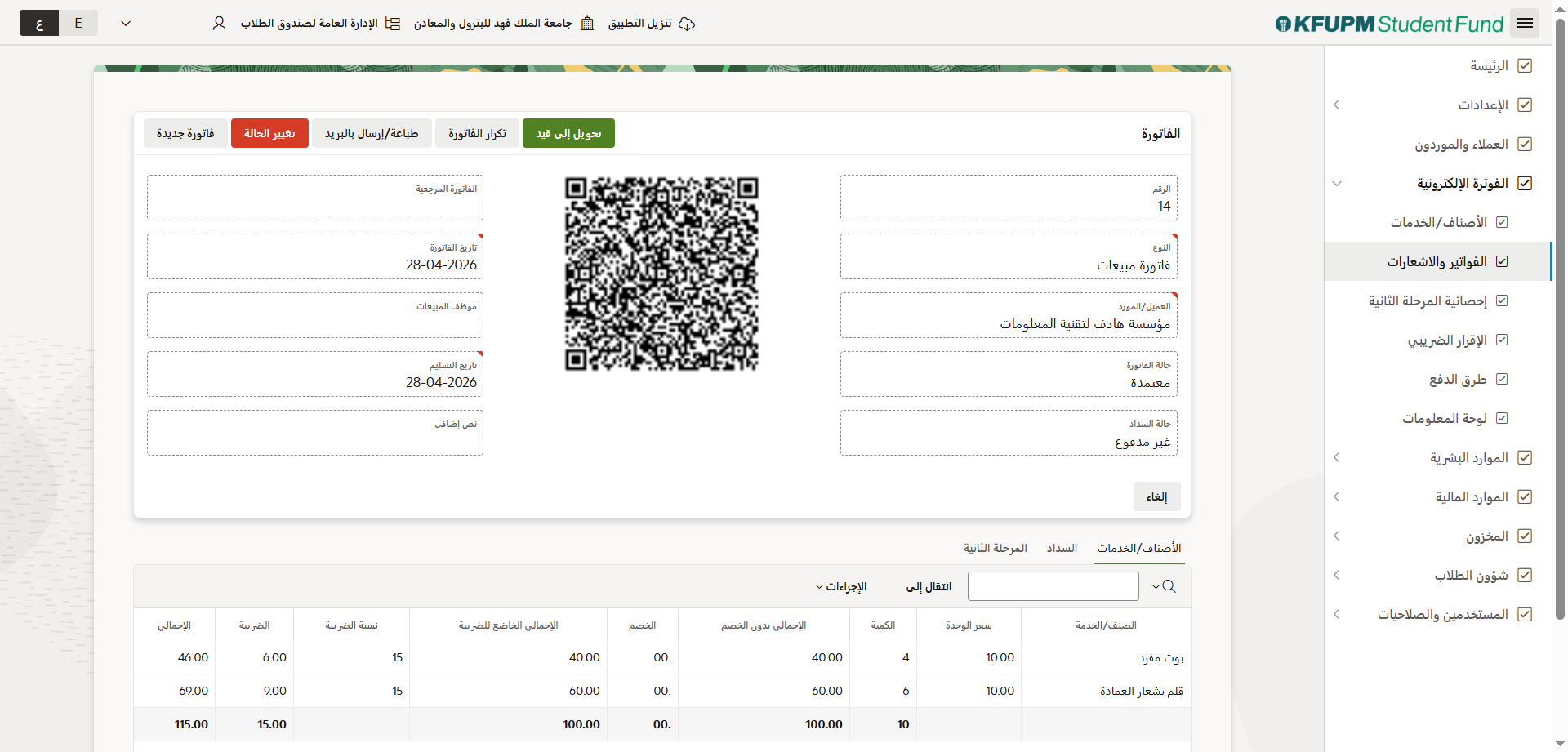The width and height of the screenshot is (1568, 752).
Task: Collapse the الفوترة الإلكترونية sidebar section
Action: click(1337, 183)
